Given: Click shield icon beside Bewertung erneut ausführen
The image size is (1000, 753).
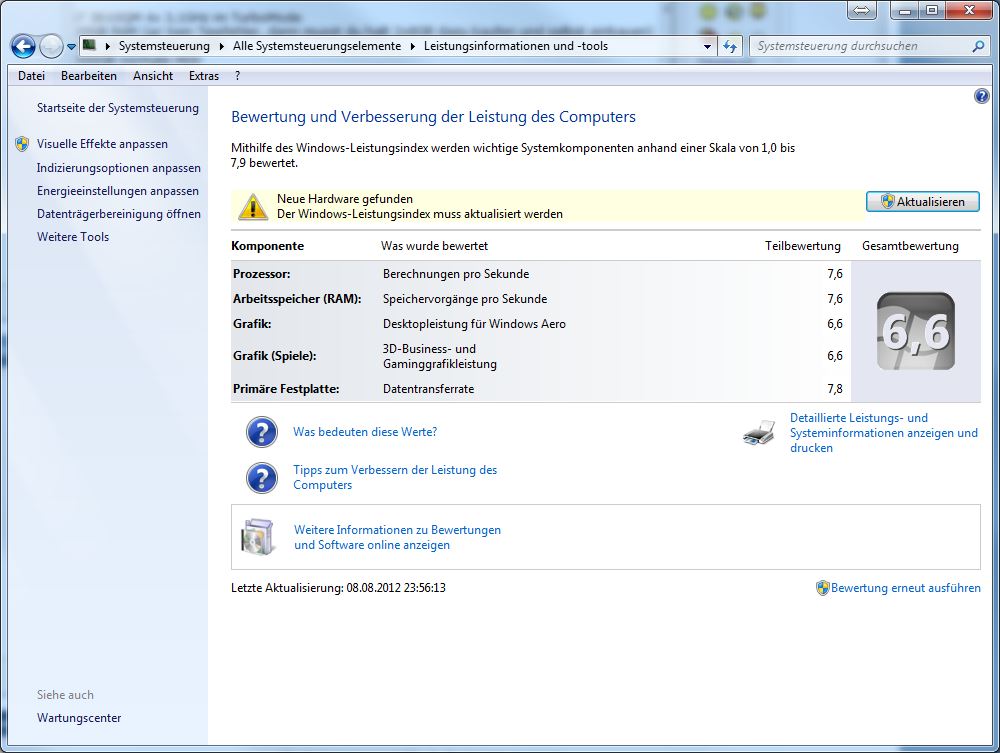Looking at the screenshot, I should (x=823, y=588).
